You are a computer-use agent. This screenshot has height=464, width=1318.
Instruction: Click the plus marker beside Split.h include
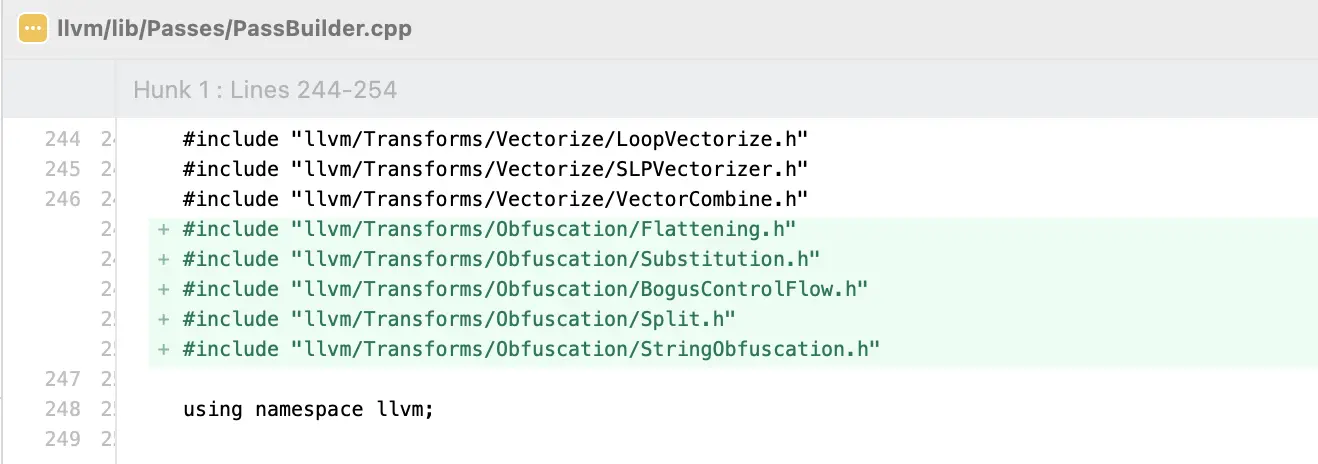pos(163,319)
